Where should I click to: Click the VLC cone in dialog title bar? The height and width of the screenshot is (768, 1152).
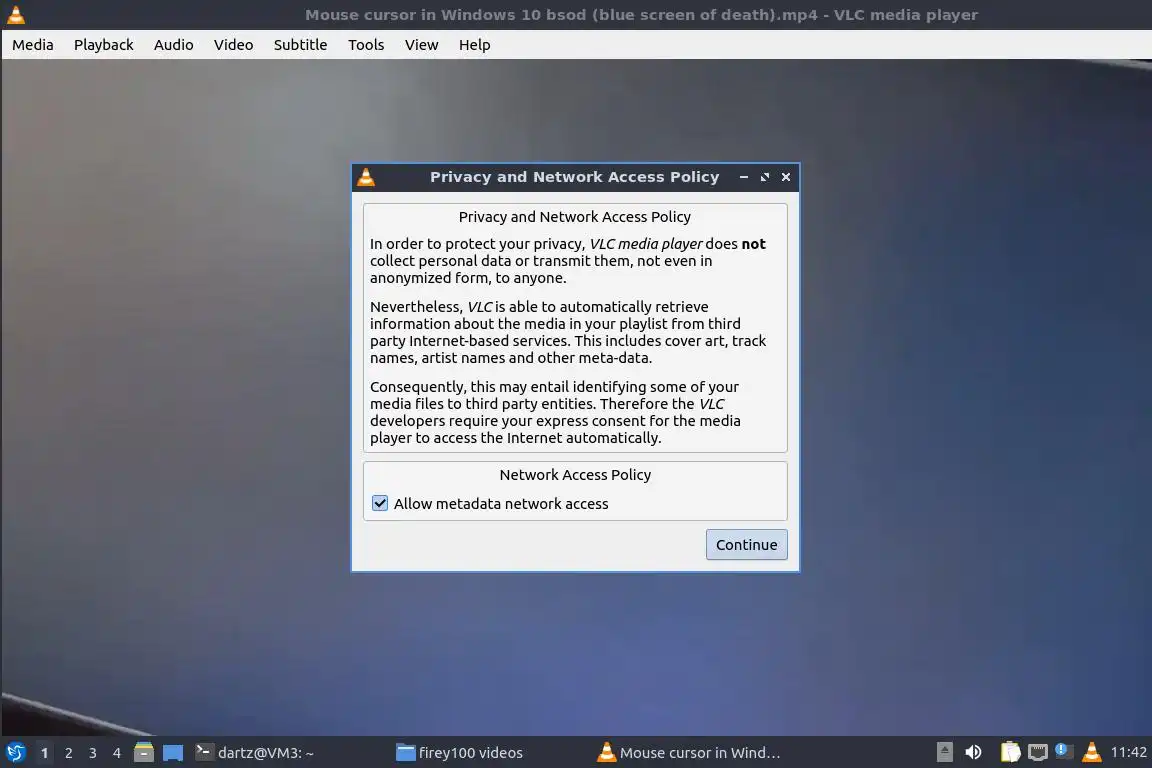point(366,177)
